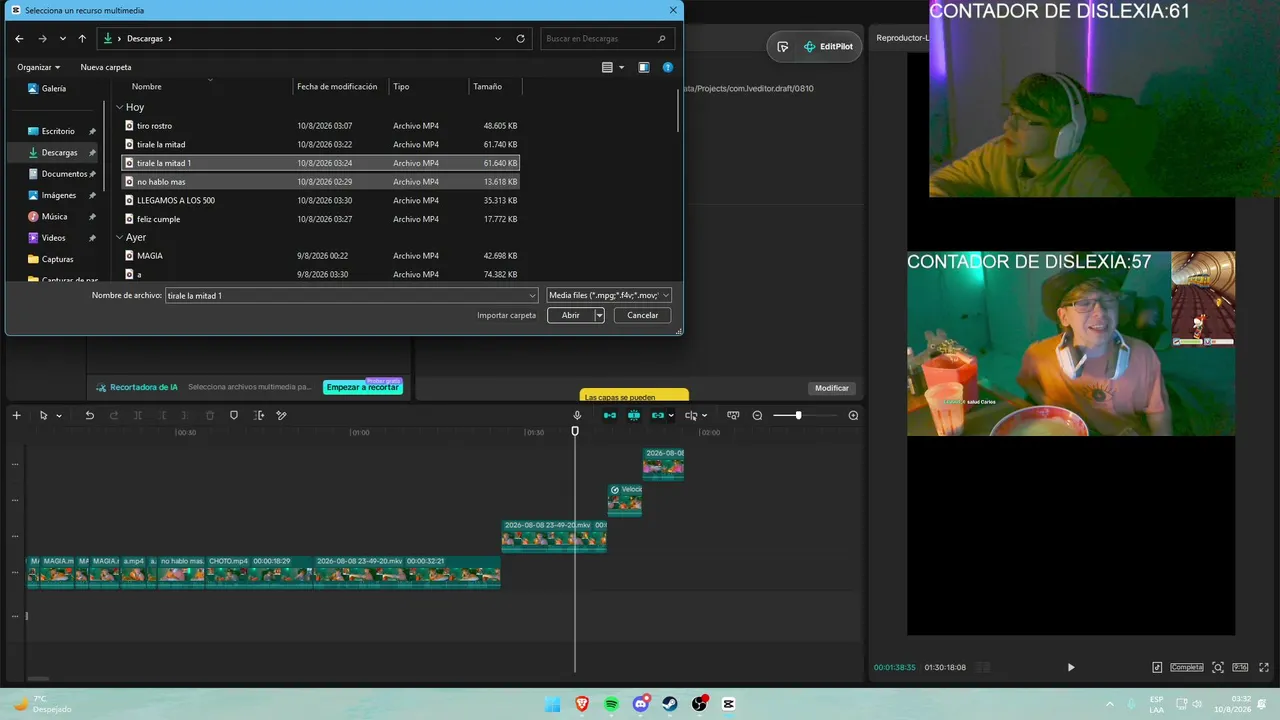Screen dimensions: 1280x720
Task: Click Empezar a recortar
Action: (363, 387)
